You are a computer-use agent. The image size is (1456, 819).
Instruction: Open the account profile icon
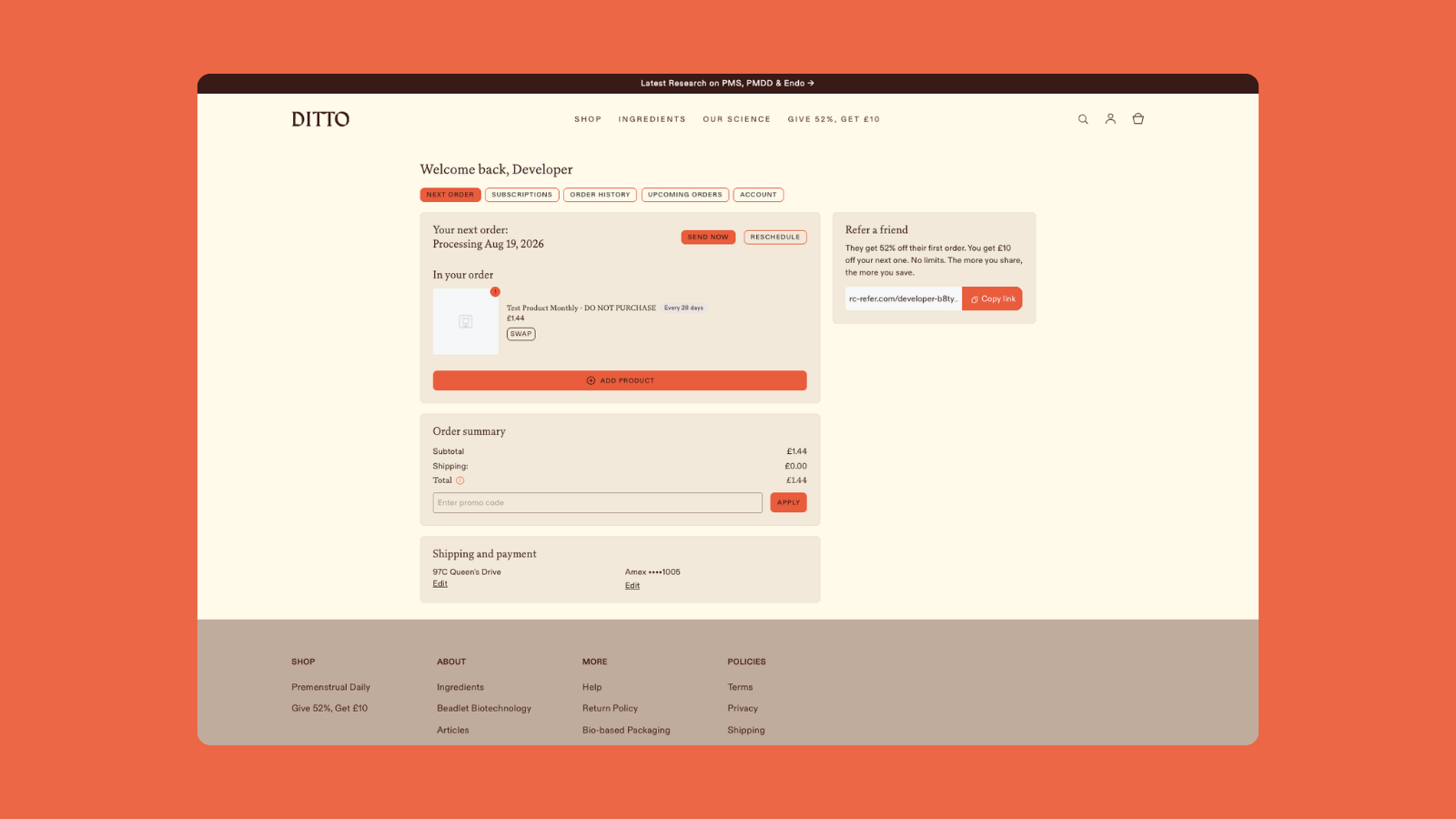(x=1110, y=119)
